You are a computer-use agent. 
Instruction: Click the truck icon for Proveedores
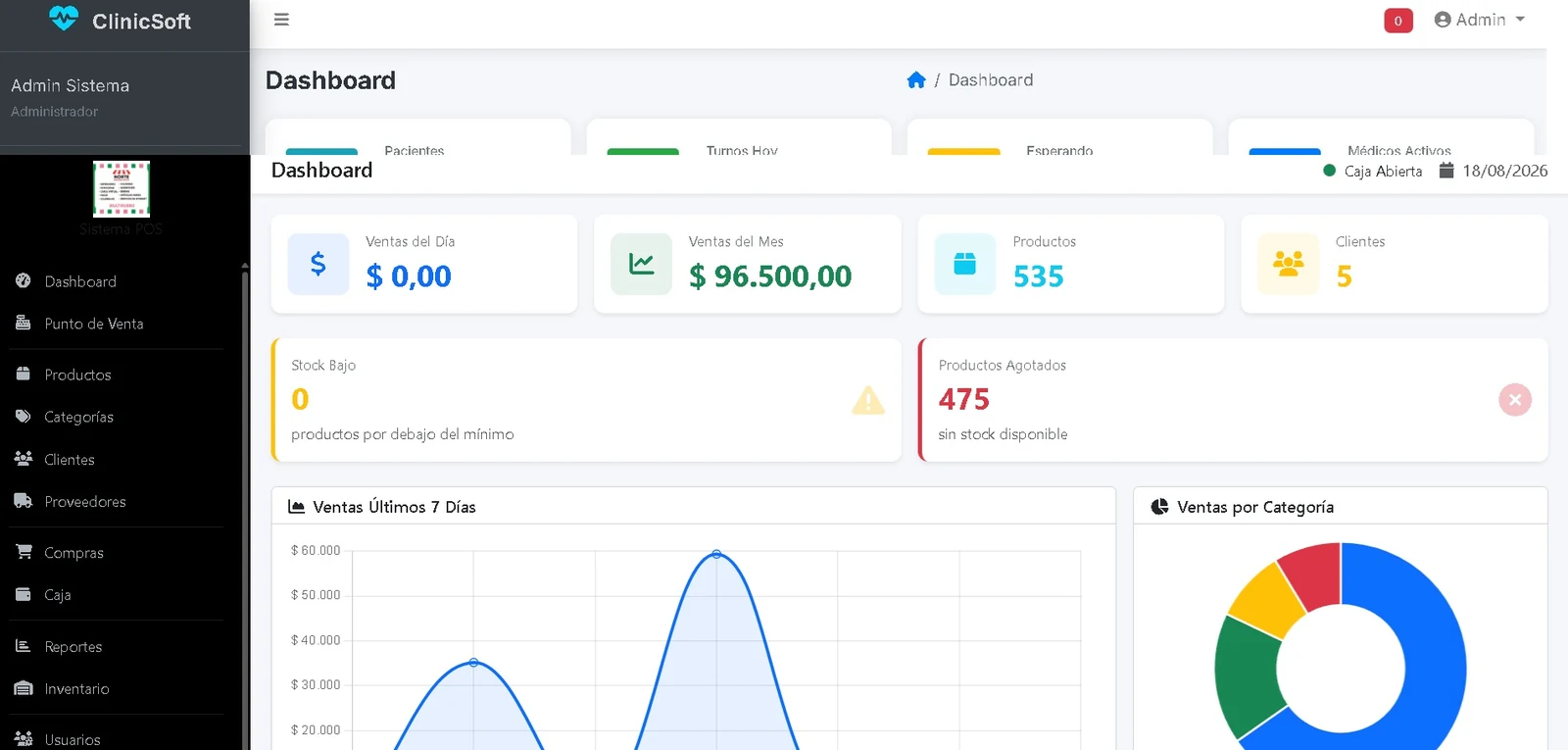pos(24,501)
